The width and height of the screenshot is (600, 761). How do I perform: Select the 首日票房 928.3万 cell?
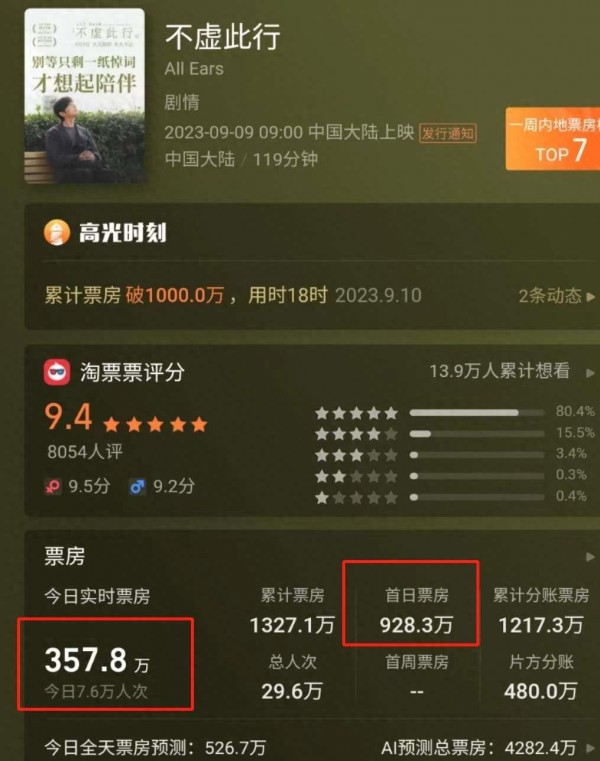pos(417,611)
